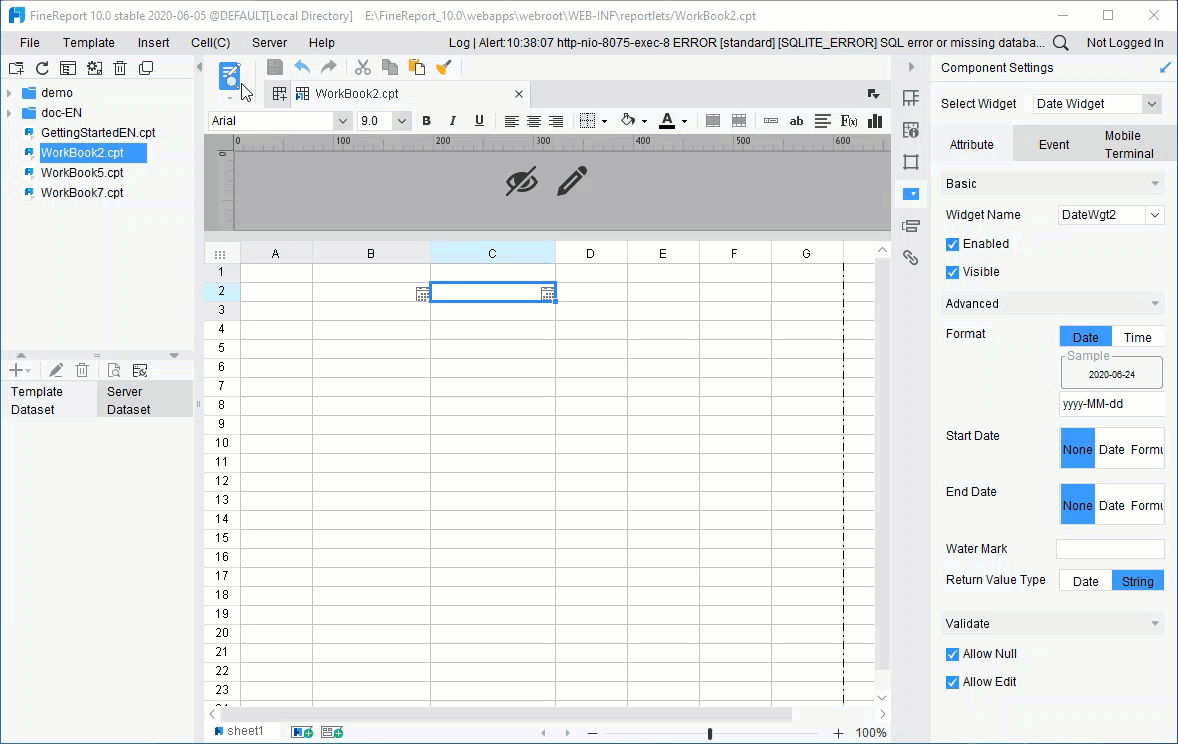Image resolution: width=1178 pixels, height=744 pixels.
Task: Cut the selection with the scissors icon
Action: (x=363, y=68)
